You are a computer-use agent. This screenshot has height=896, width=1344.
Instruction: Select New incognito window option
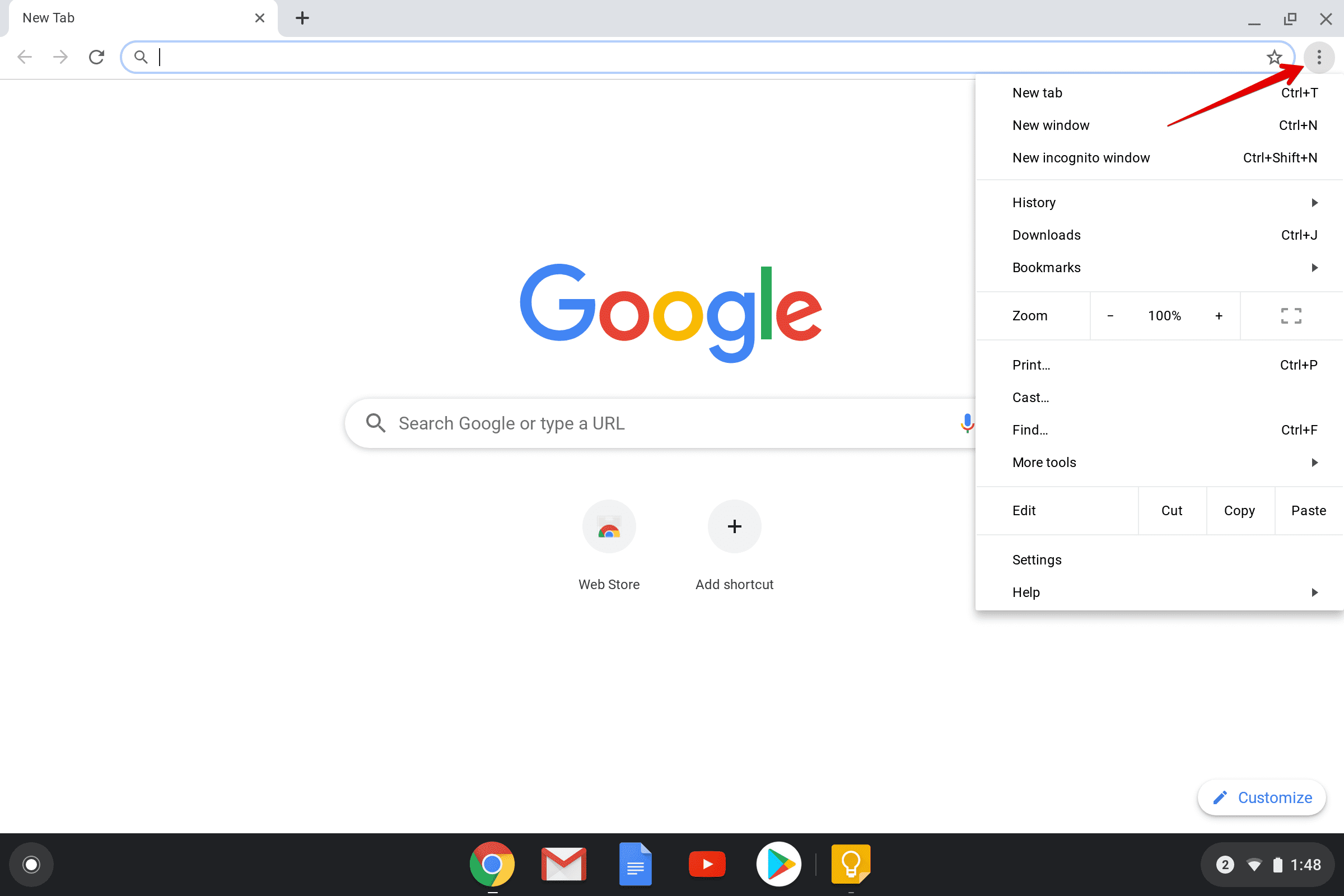pyautogui.click(x=1081, y=157)
